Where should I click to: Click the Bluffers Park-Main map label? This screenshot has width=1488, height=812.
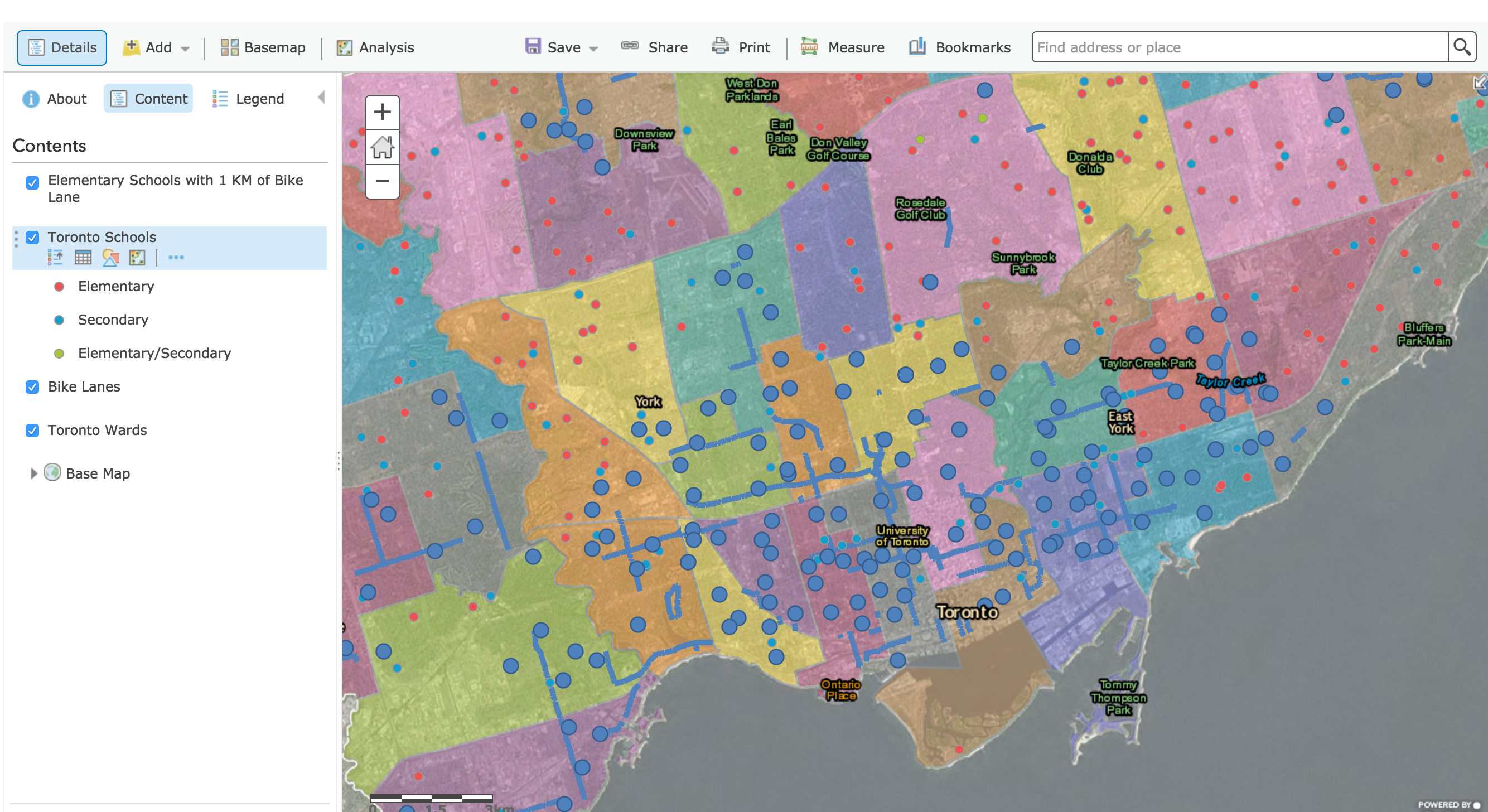tap(1424, 334)
